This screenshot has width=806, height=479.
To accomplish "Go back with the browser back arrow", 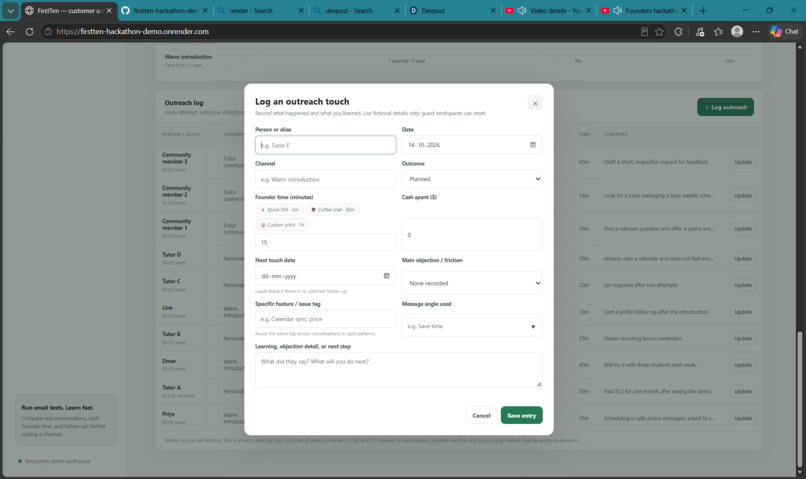I will tap(10, 31).
